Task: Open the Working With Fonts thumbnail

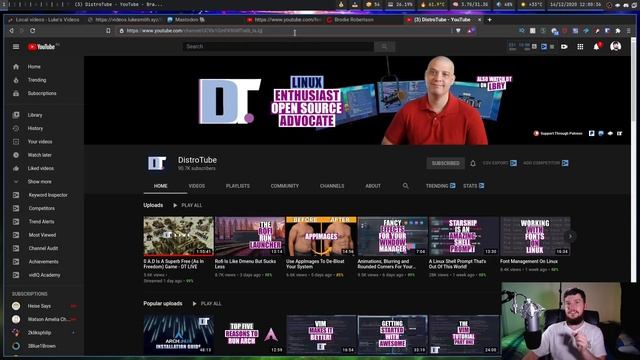Action: click(x=535, y=236)
